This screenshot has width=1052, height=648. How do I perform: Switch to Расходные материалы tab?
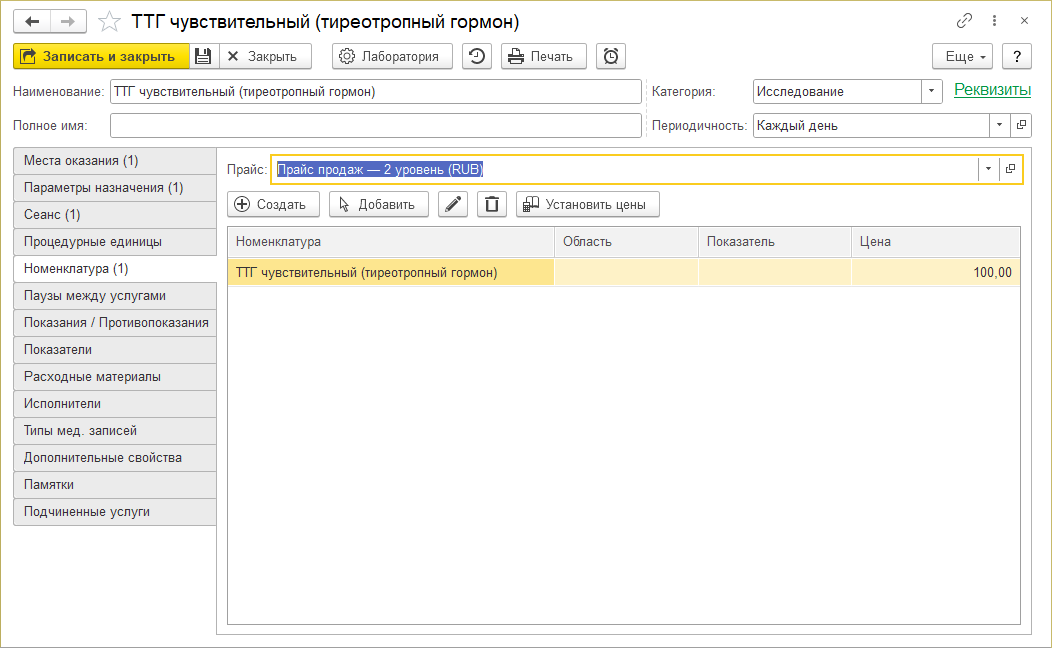tap(115, 376)
